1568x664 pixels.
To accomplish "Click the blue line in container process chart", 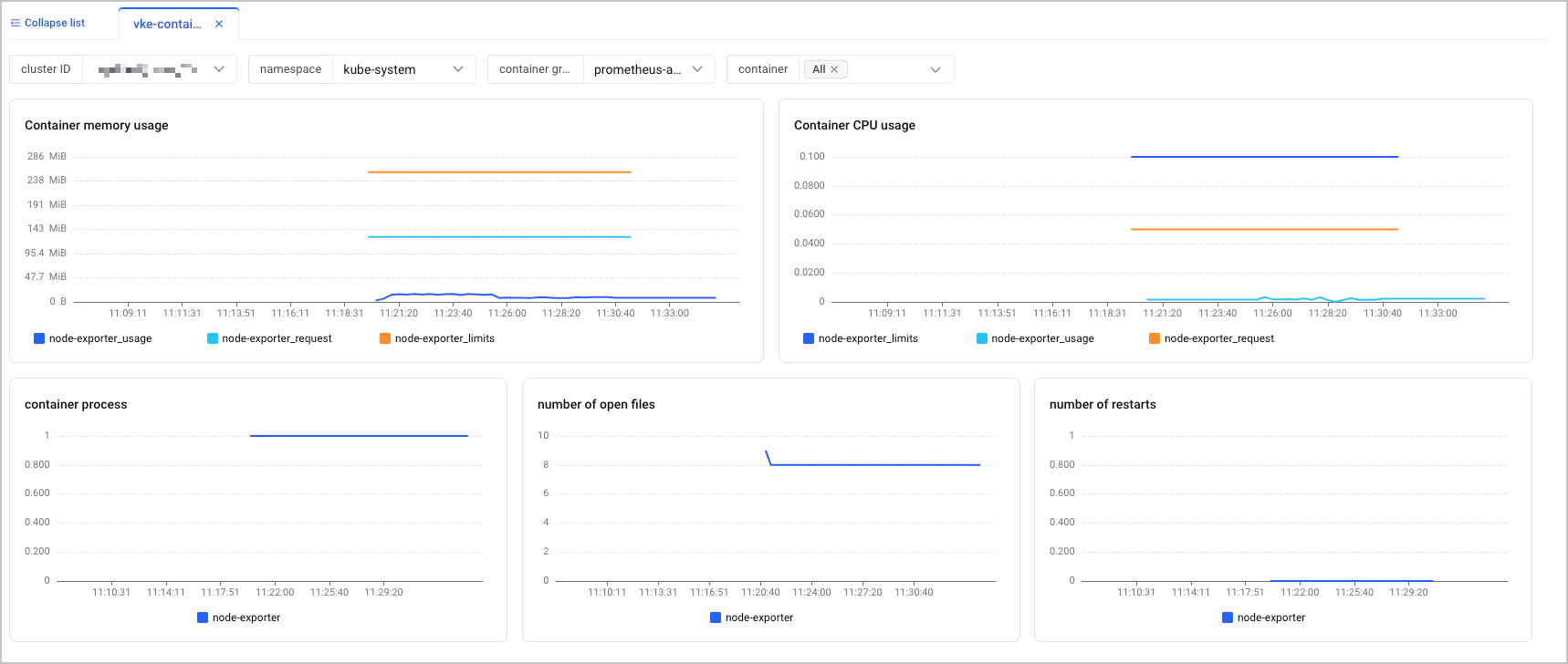I will (x=359, y=436).
